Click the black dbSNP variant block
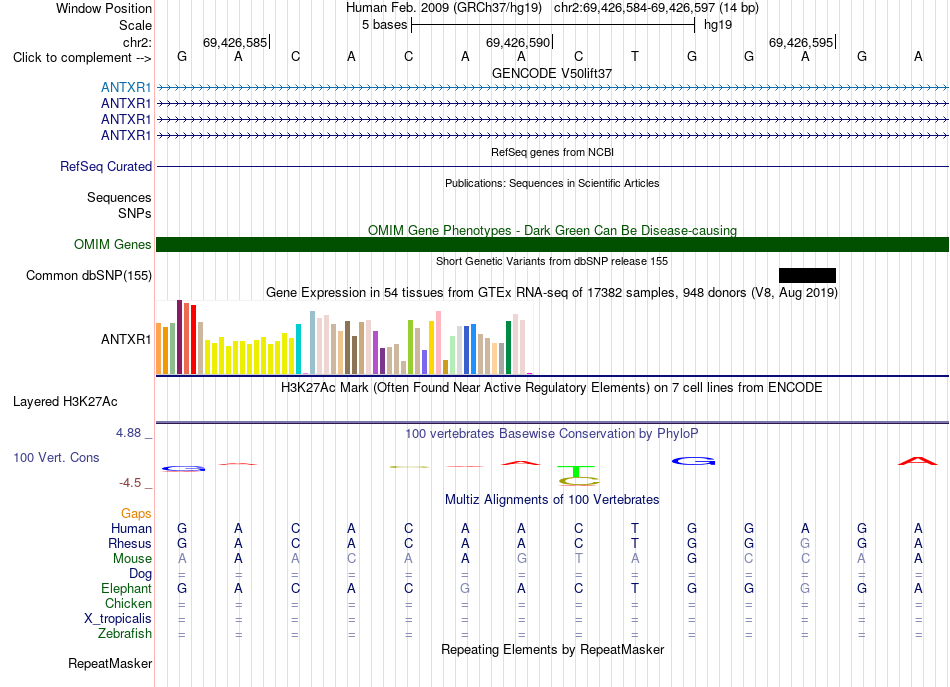The width and height of the screenshot is (950, 687). tap(807, 276)
